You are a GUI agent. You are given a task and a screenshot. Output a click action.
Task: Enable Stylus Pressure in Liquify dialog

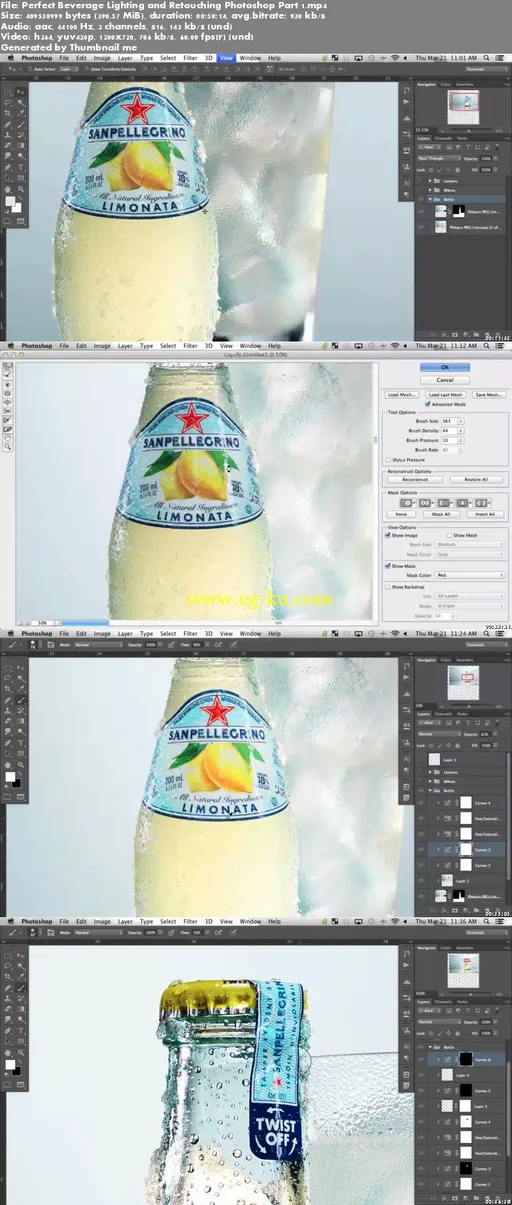[x=388, y=460]
